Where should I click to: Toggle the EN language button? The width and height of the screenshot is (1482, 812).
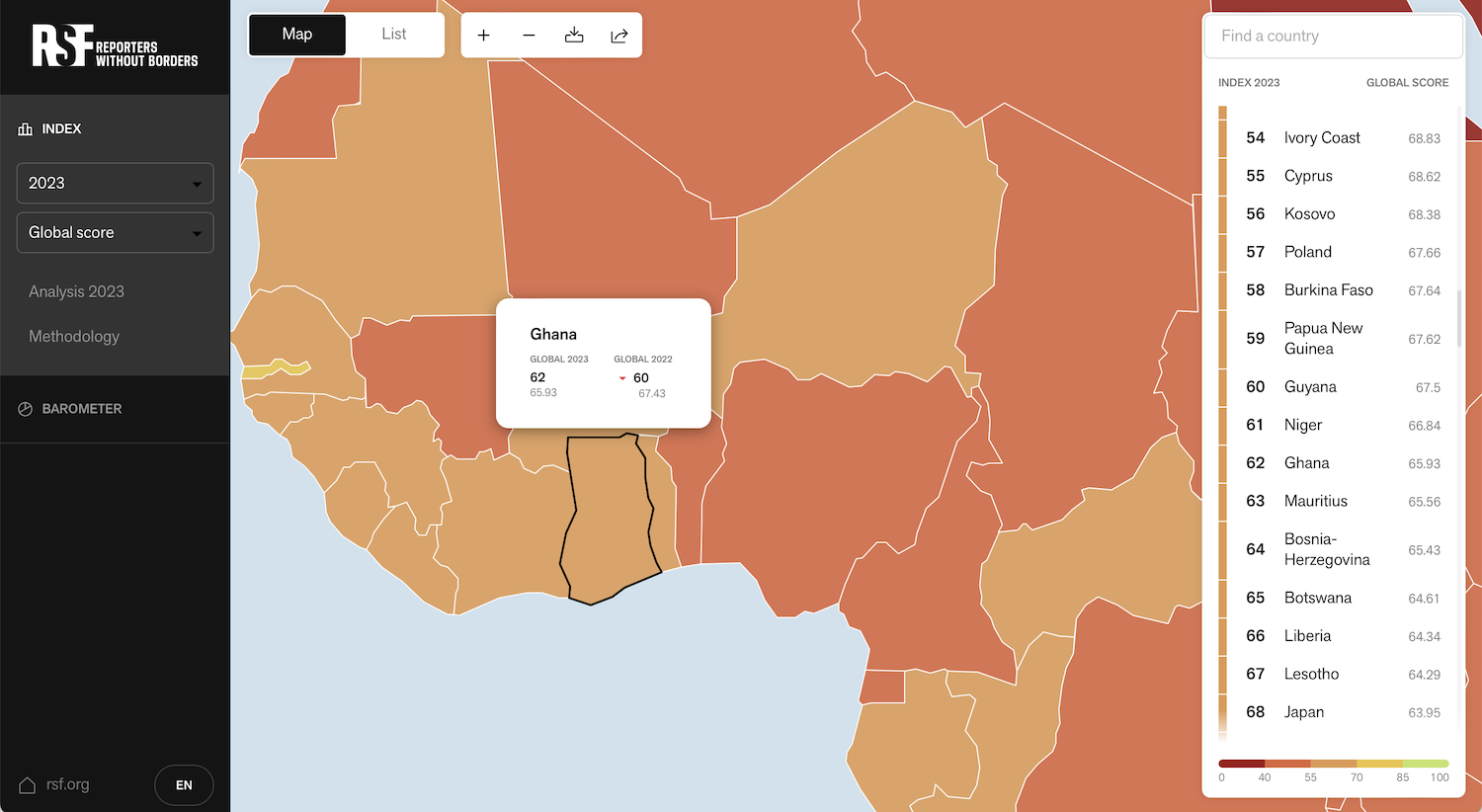click(x=184, y=785)
